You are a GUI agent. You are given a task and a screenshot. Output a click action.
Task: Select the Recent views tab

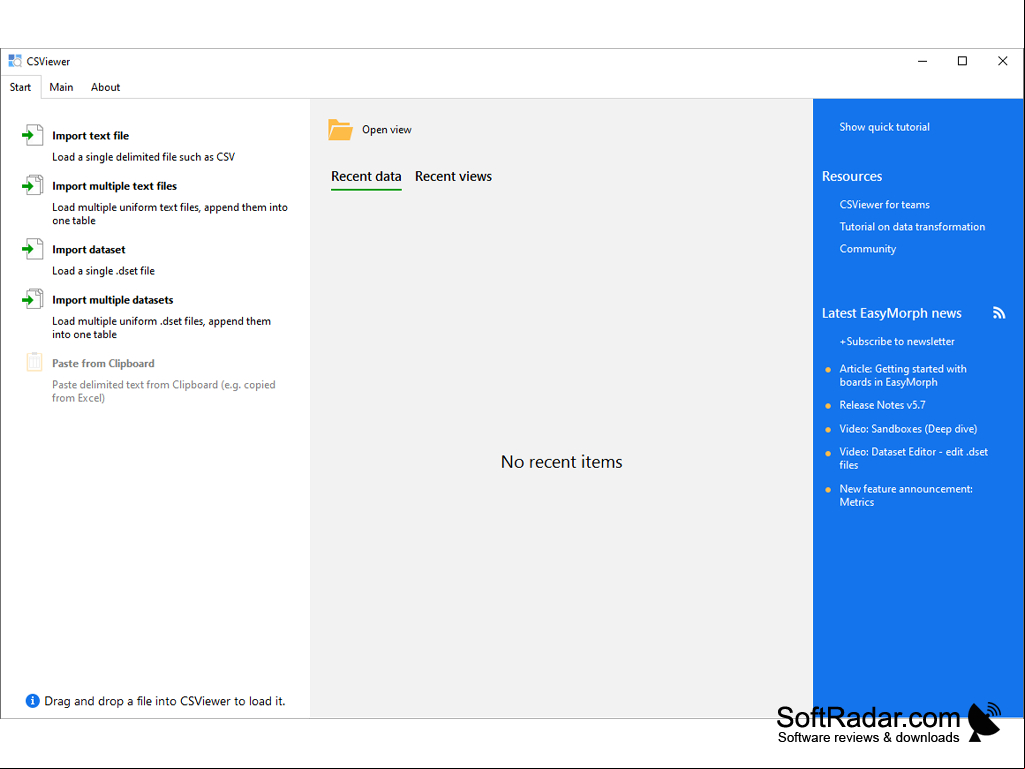[x=453, y=177]
